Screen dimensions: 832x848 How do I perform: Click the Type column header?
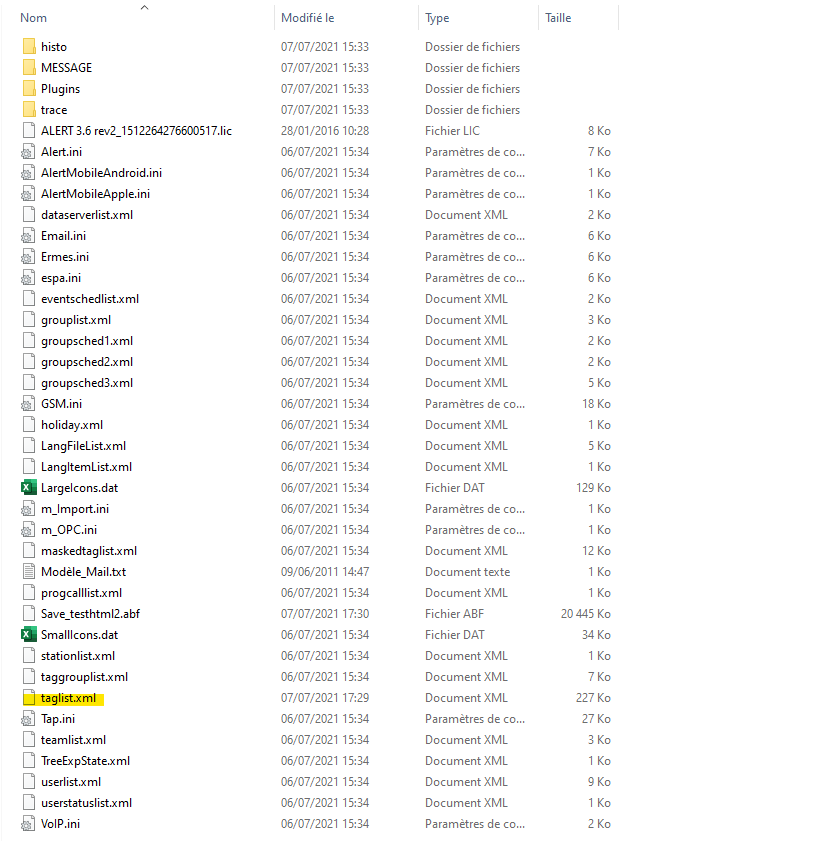click(437, 18)
